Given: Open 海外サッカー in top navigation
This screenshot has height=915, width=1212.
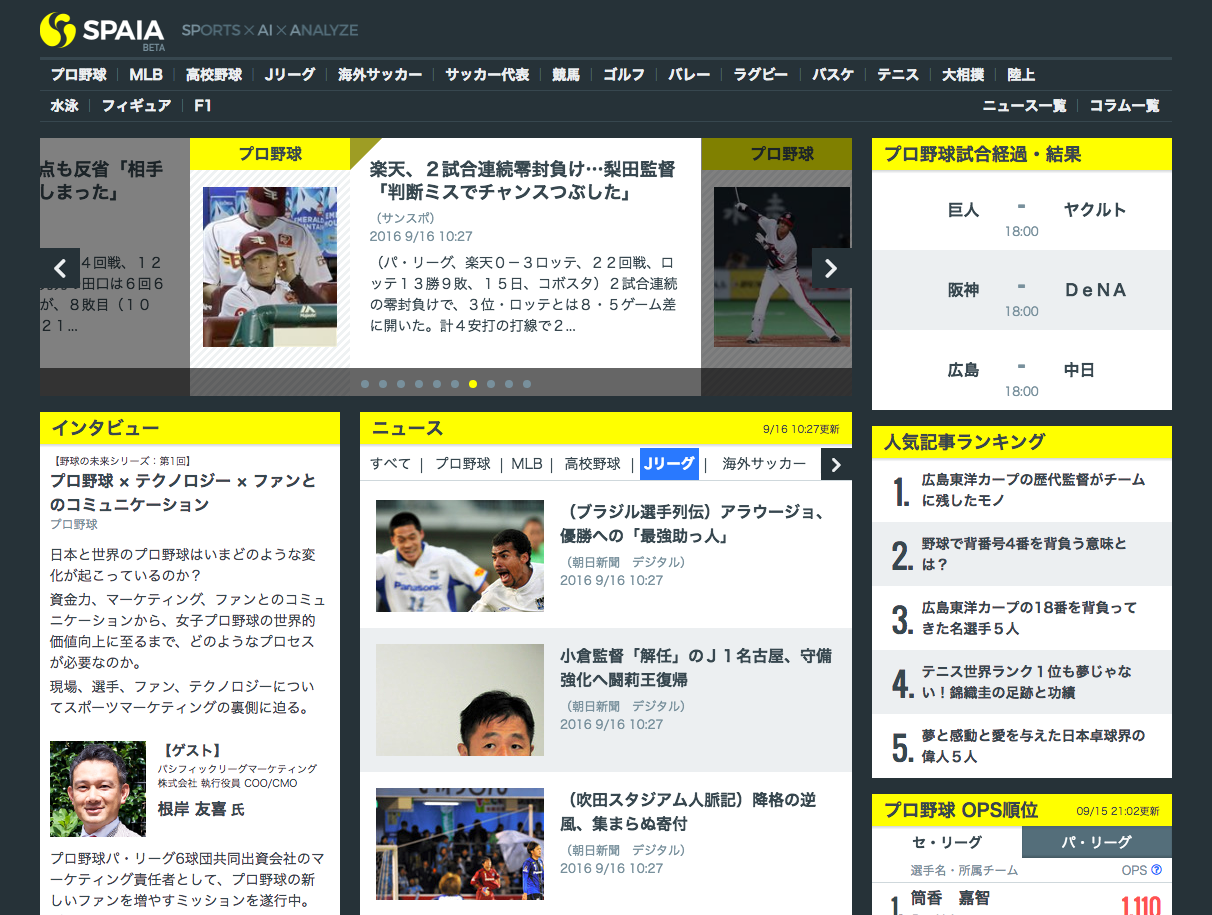Looking at the screenshot, I should (380, 74).
